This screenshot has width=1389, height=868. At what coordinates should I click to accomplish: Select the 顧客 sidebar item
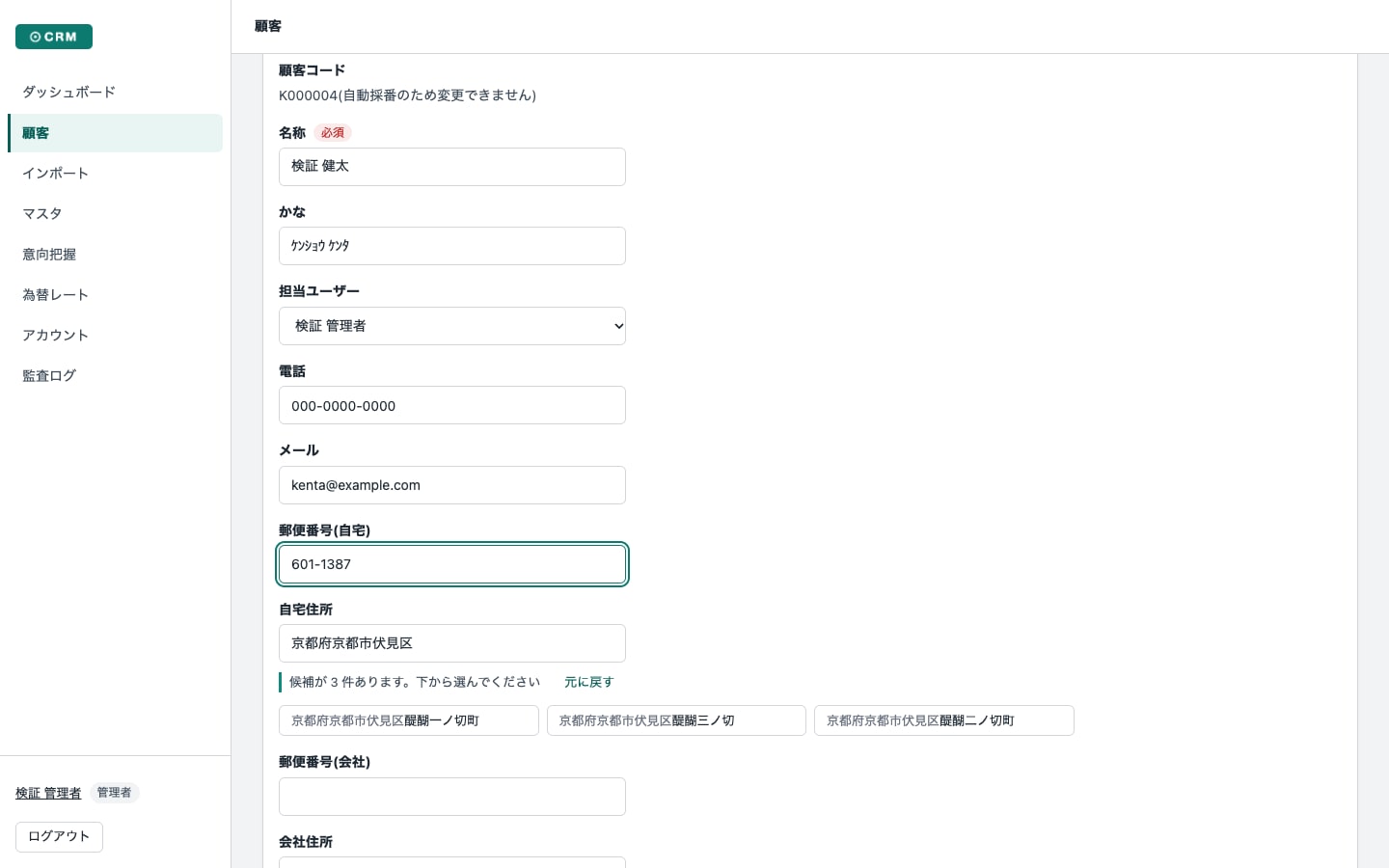click(115, 133)
